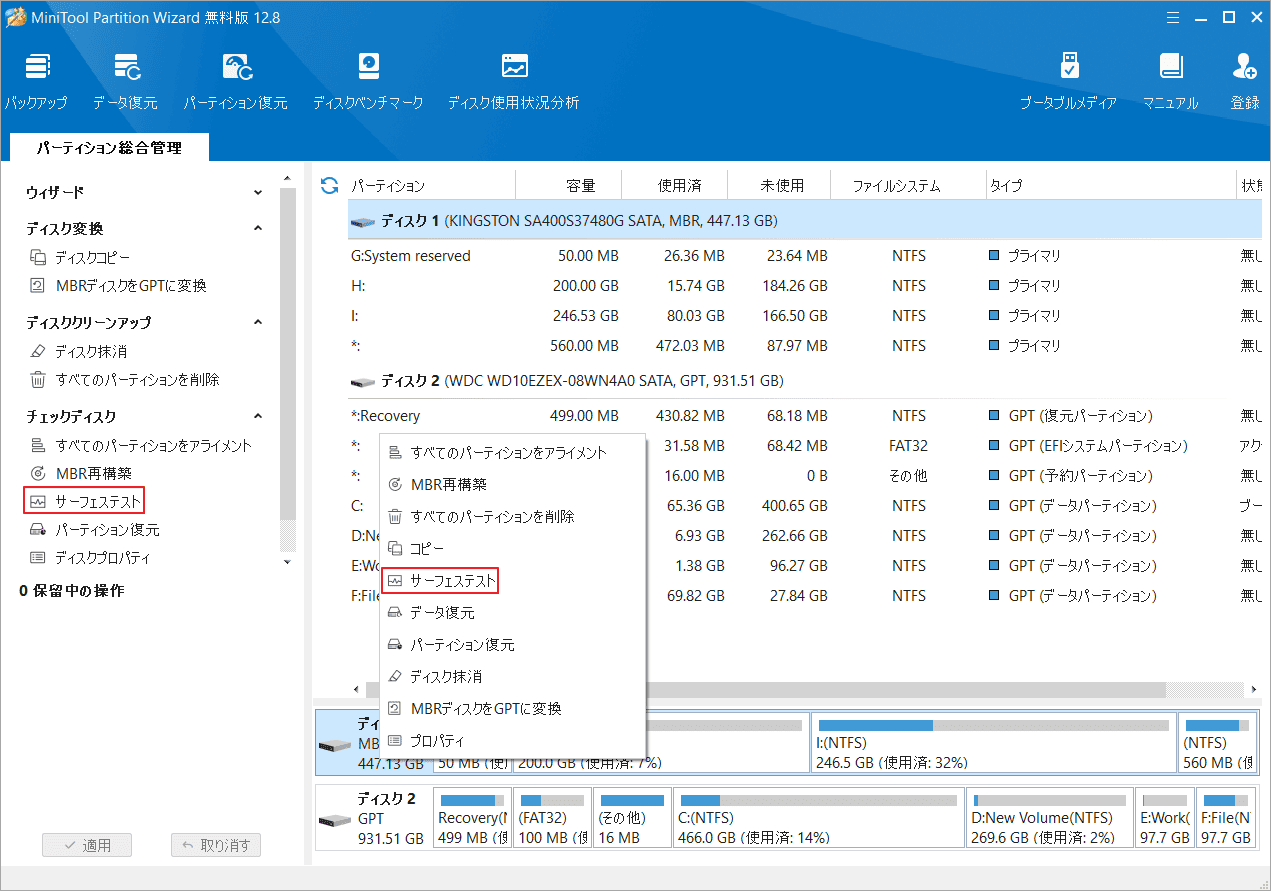
Task: Start サーフェステスト from sidebar
Action: pos(86,501)
